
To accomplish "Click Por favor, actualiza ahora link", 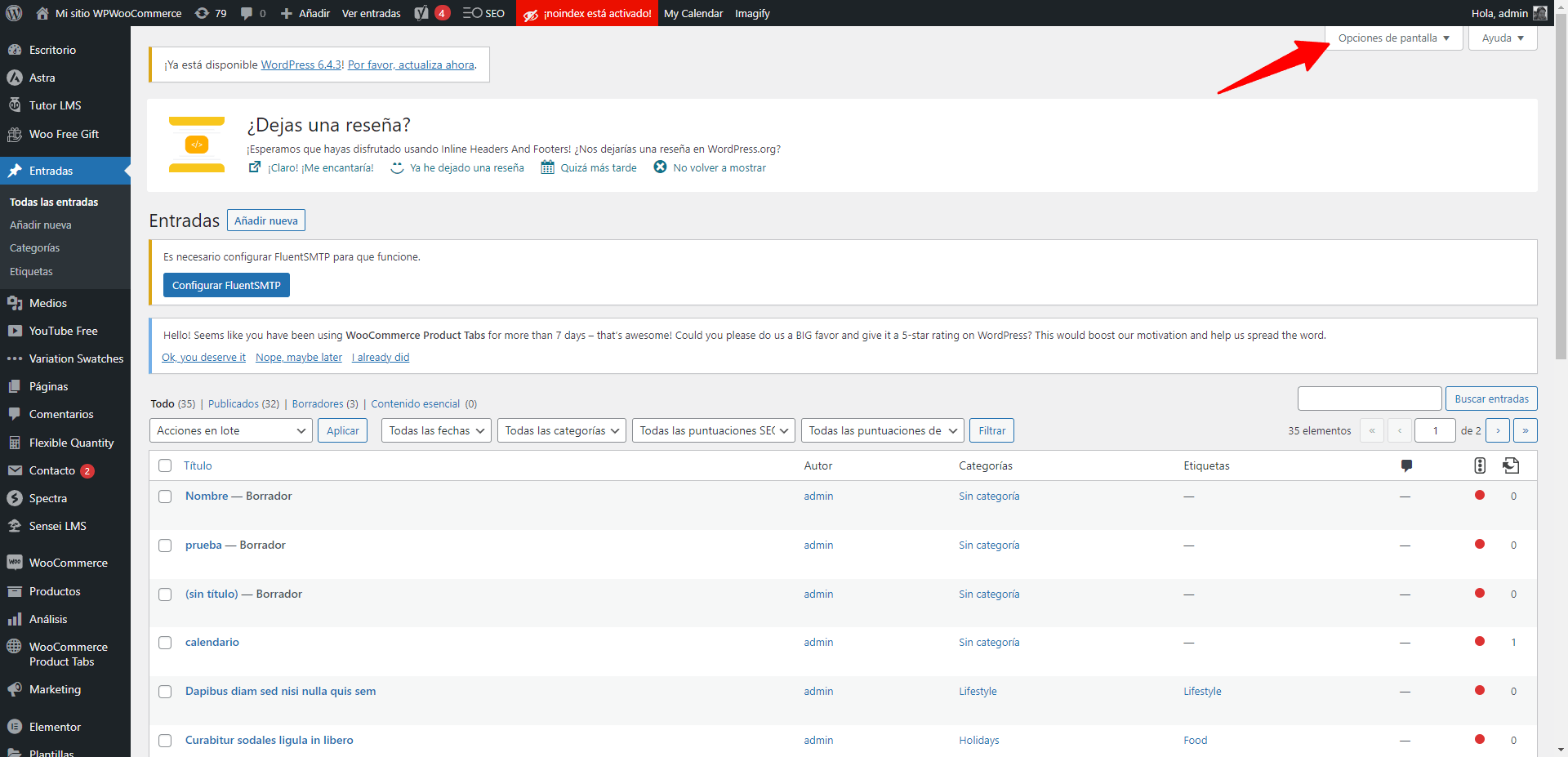I will (411, 65).
